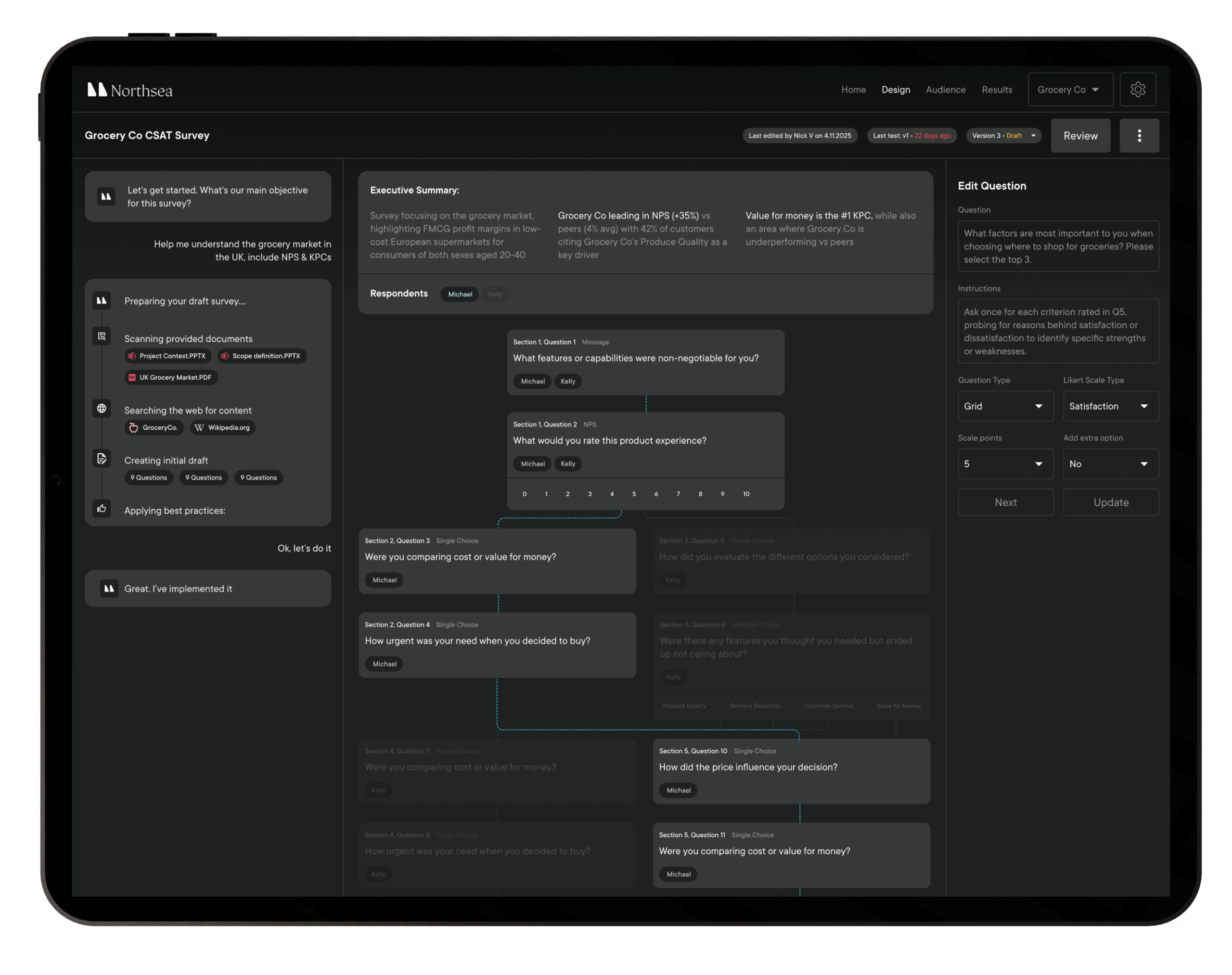Open the Project Context.PPTX file chip

click(167, 356)
